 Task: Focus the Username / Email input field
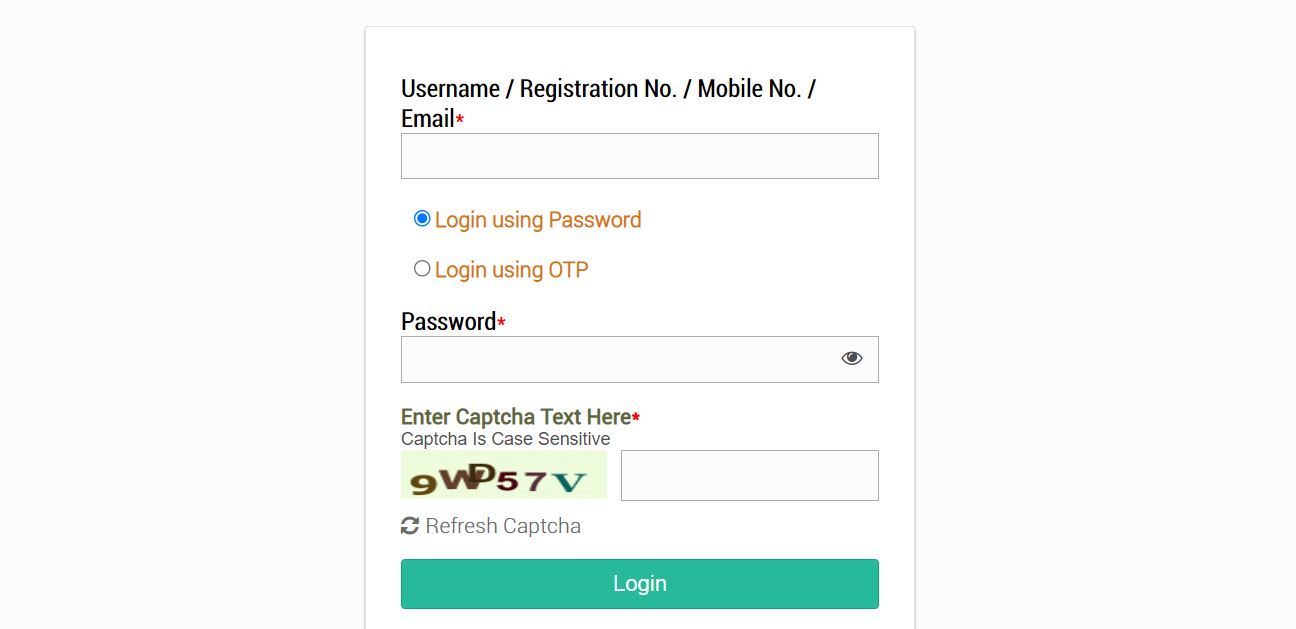639,156
